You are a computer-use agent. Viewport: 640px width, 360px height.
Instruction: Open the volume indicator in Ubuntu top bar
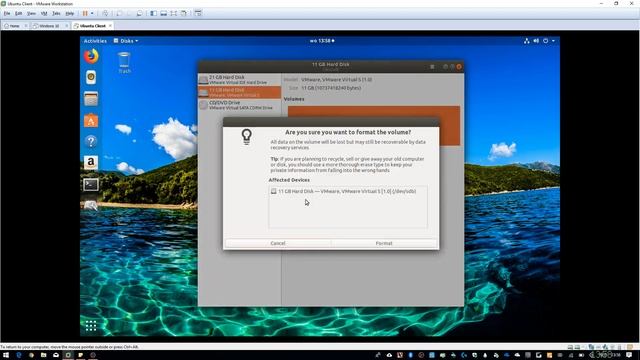536,41
